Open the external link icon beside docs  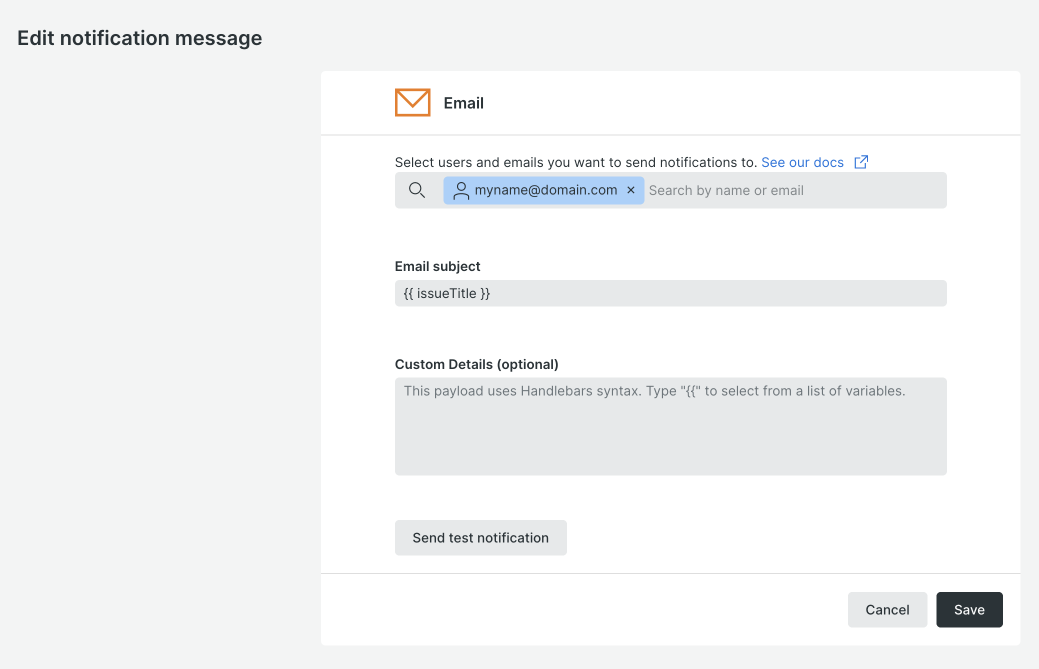click(861, 162)
